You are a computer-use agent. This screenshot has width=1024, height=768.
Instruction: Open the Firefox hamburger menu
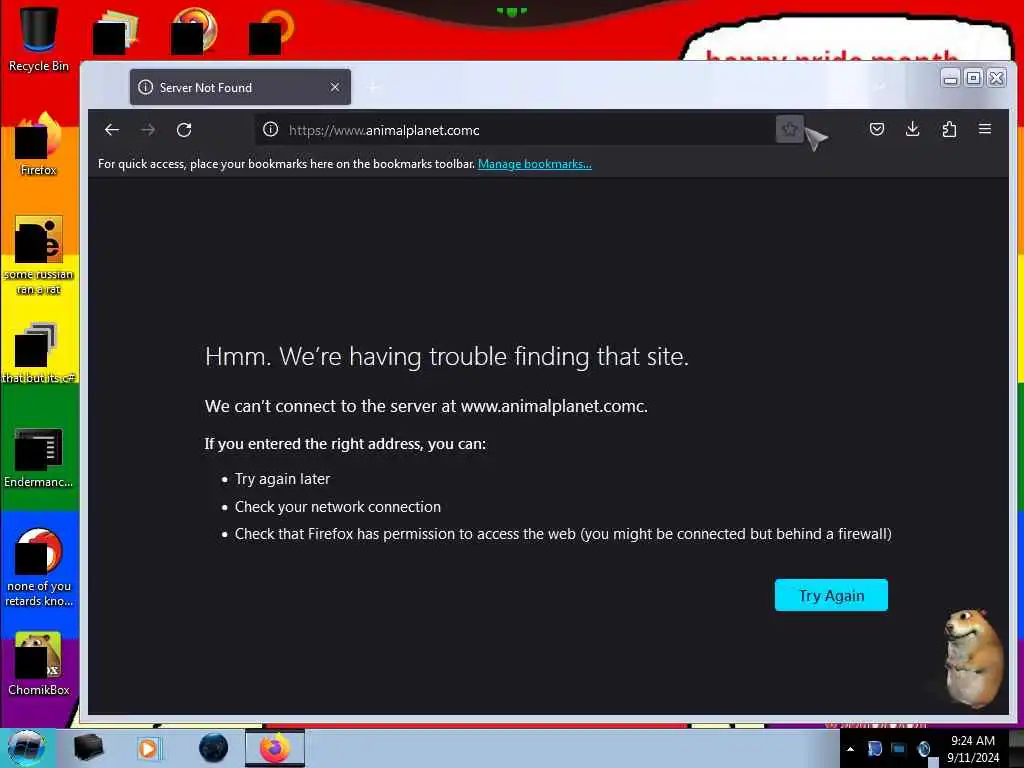985,129
